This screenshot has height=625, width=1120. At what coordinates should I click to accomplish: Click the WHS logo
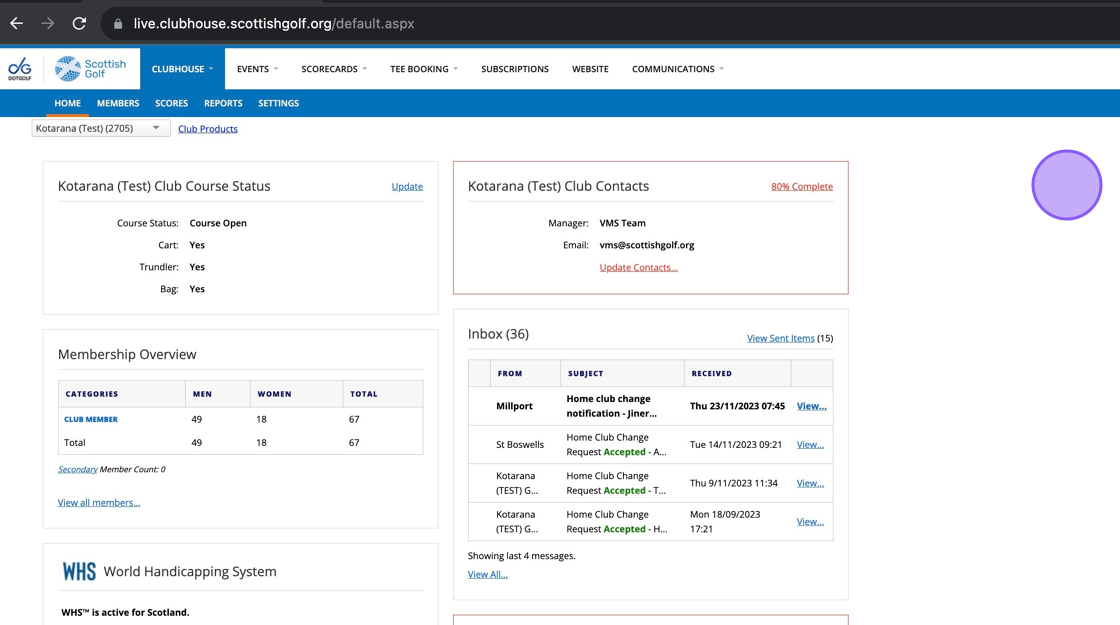(79, 572)
